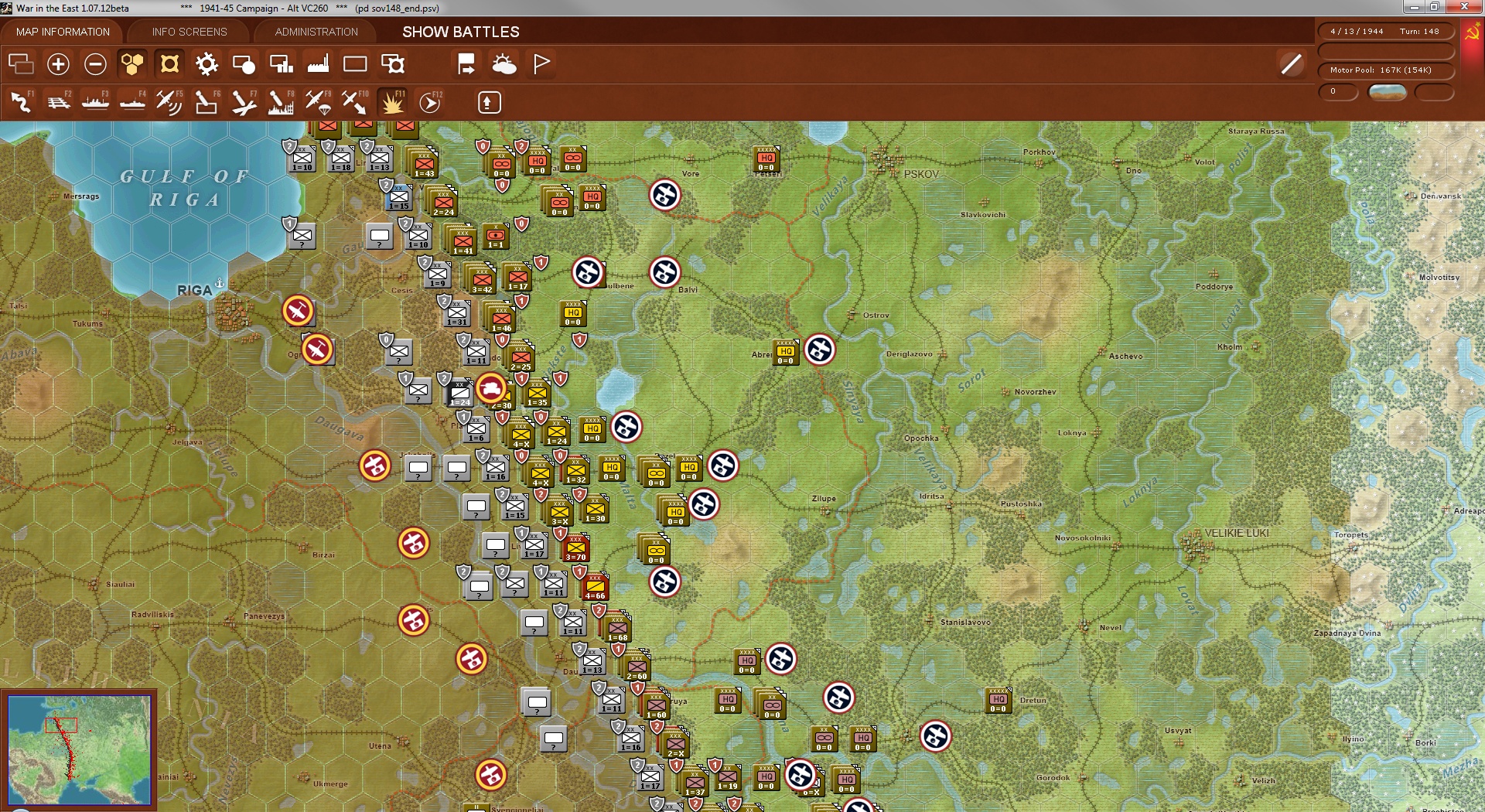The width and height of the screenshot is (1485, 812).
Task: Click the F12 end turn icon
Action: 430,102
